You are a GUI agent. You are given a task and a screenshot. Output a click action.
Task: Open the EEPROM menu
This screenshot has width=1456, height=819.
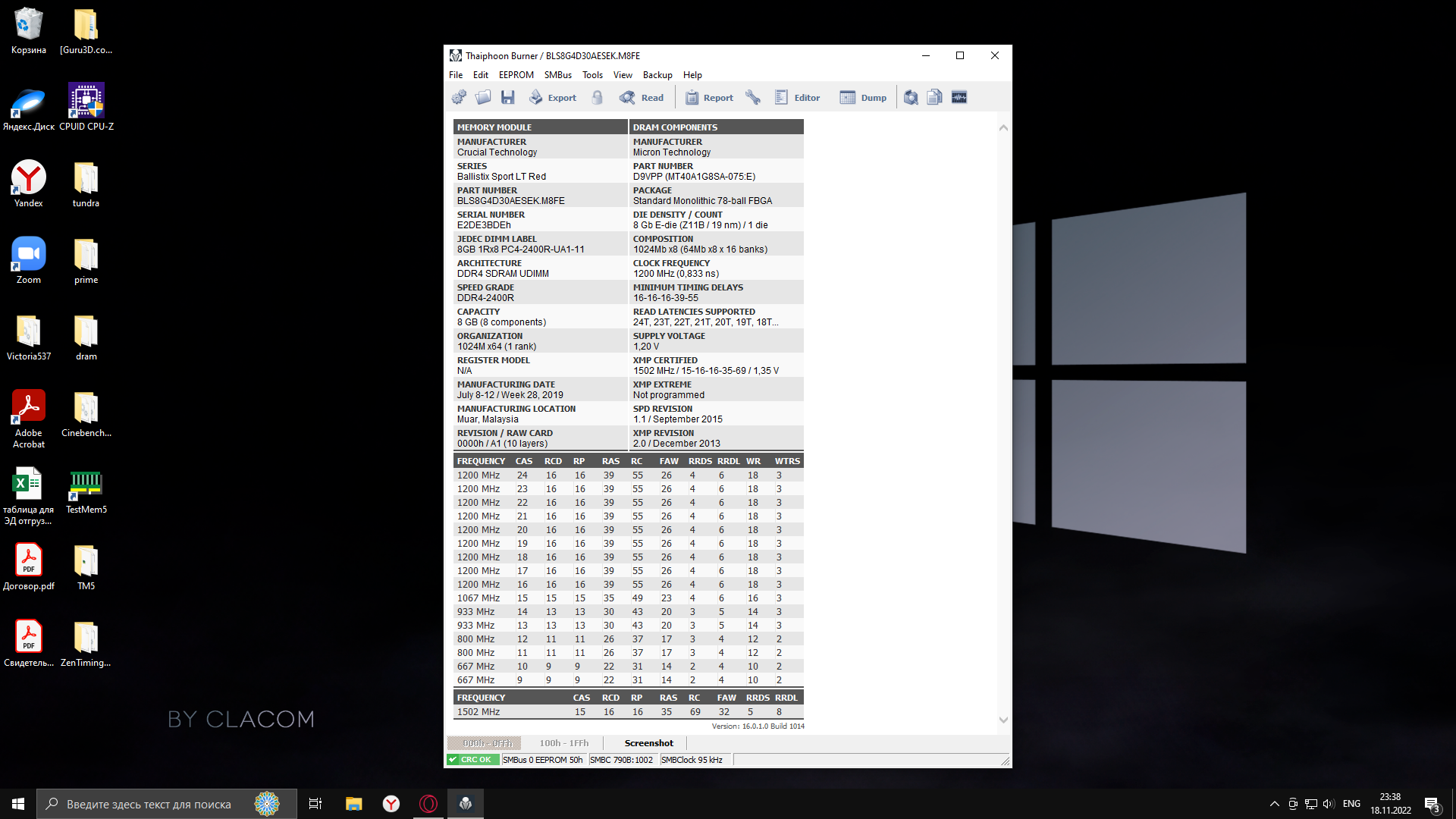(x=516, y=75)
